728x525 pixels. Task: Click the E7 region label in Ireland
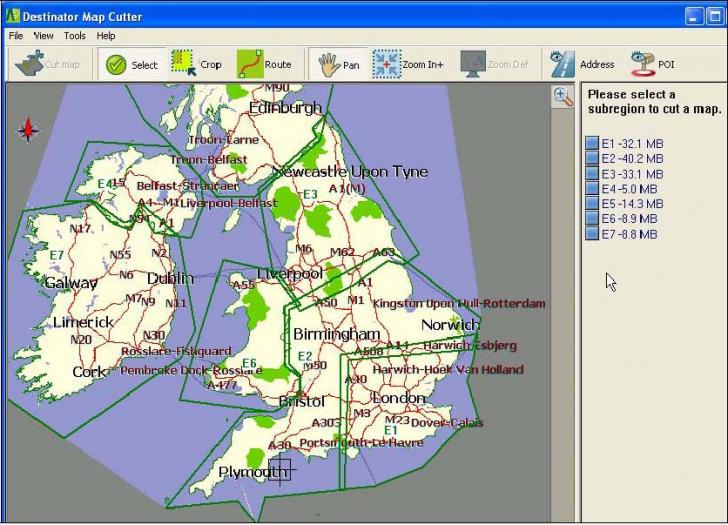pyautogui.click(x=56, y=255)
